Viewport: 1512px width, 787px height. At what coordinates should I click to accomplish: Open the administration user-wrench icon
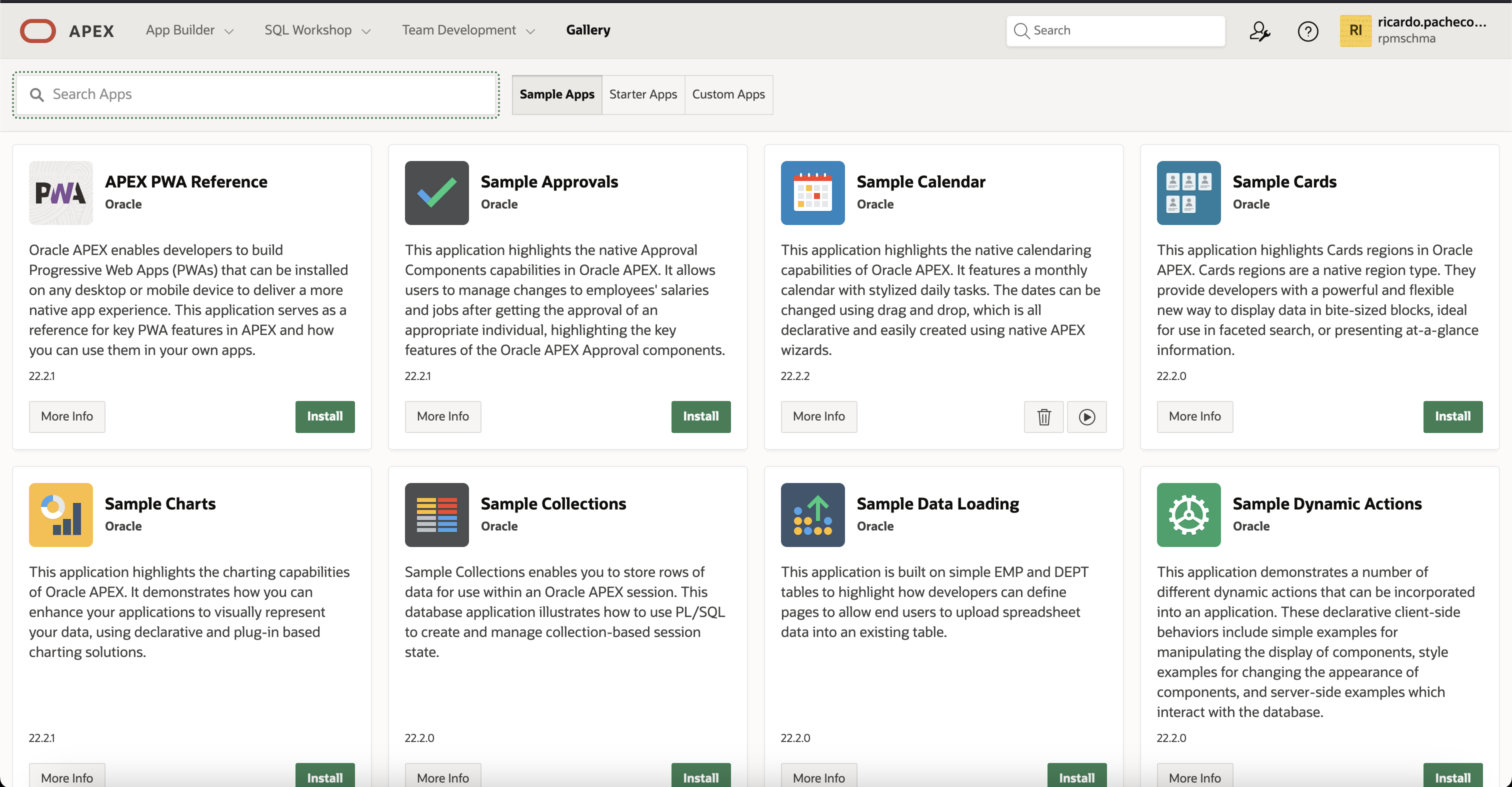click(1259, 30)
